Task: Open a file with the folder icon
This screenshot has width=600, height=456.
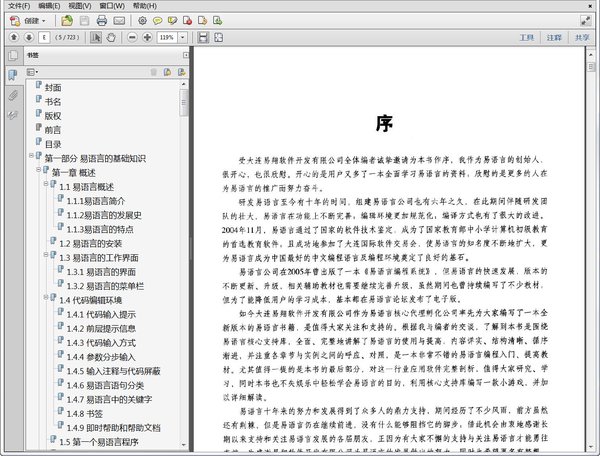Action: (67, 21)
